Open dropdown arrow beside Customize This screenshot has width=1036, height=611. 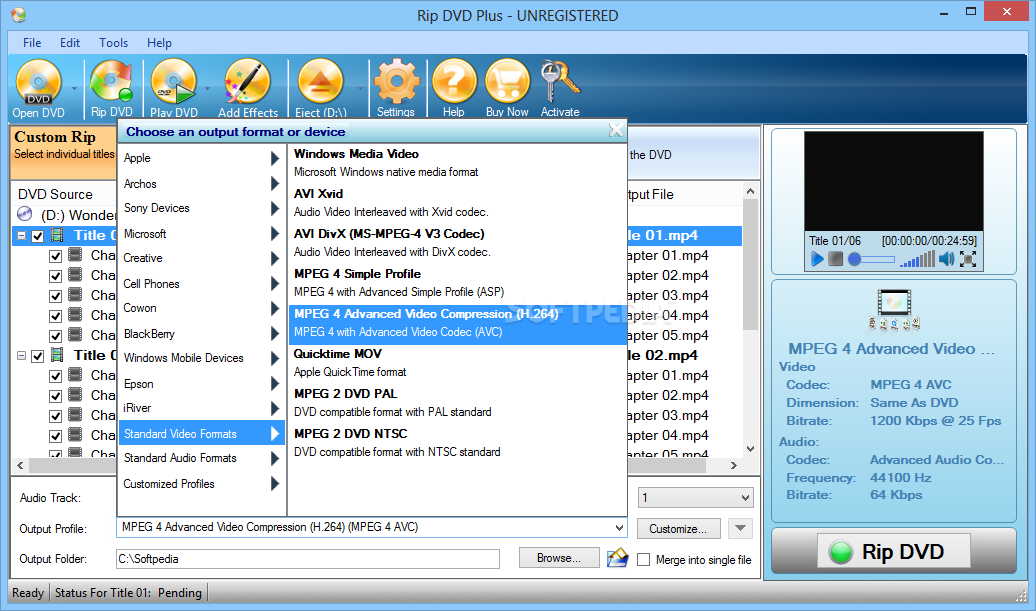tap(741, 528)
